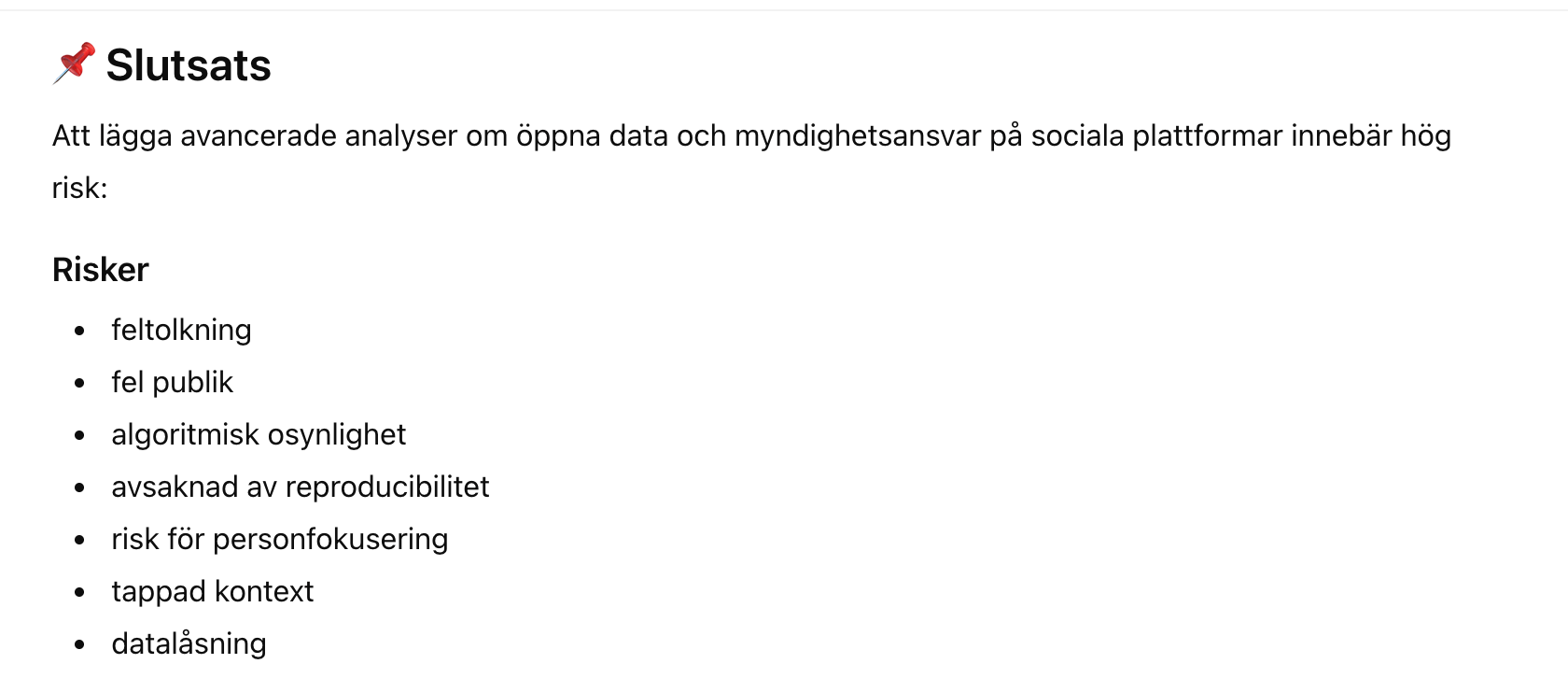Viewport: 1568px width, 678px height.
Task: Click the red pushpin emoji icon
Action: 74,64
